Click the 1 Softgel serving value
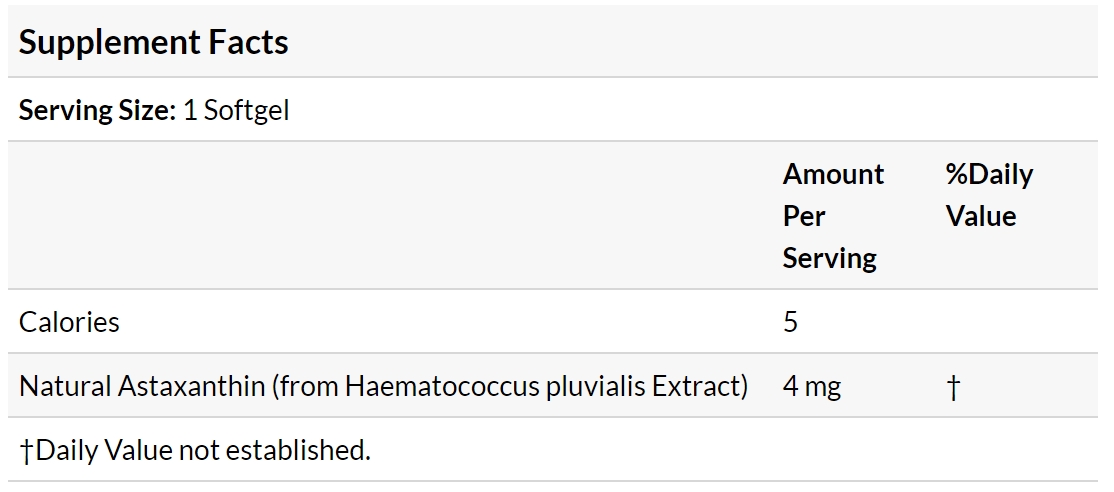Image resolution: width=1114 pixels, height=492 pixels. coord(237,111)
